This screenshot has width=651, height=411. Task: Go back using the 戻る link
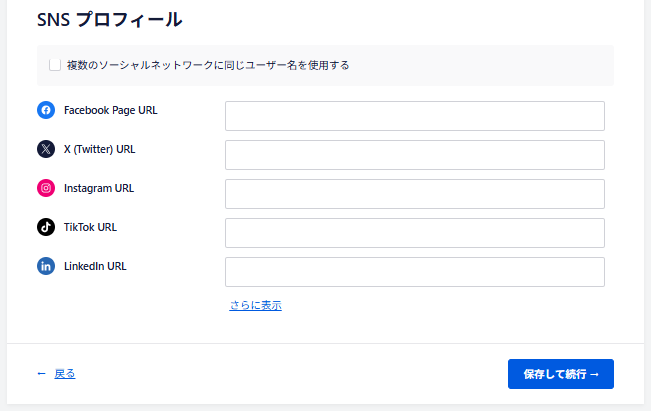click(64, 374)
